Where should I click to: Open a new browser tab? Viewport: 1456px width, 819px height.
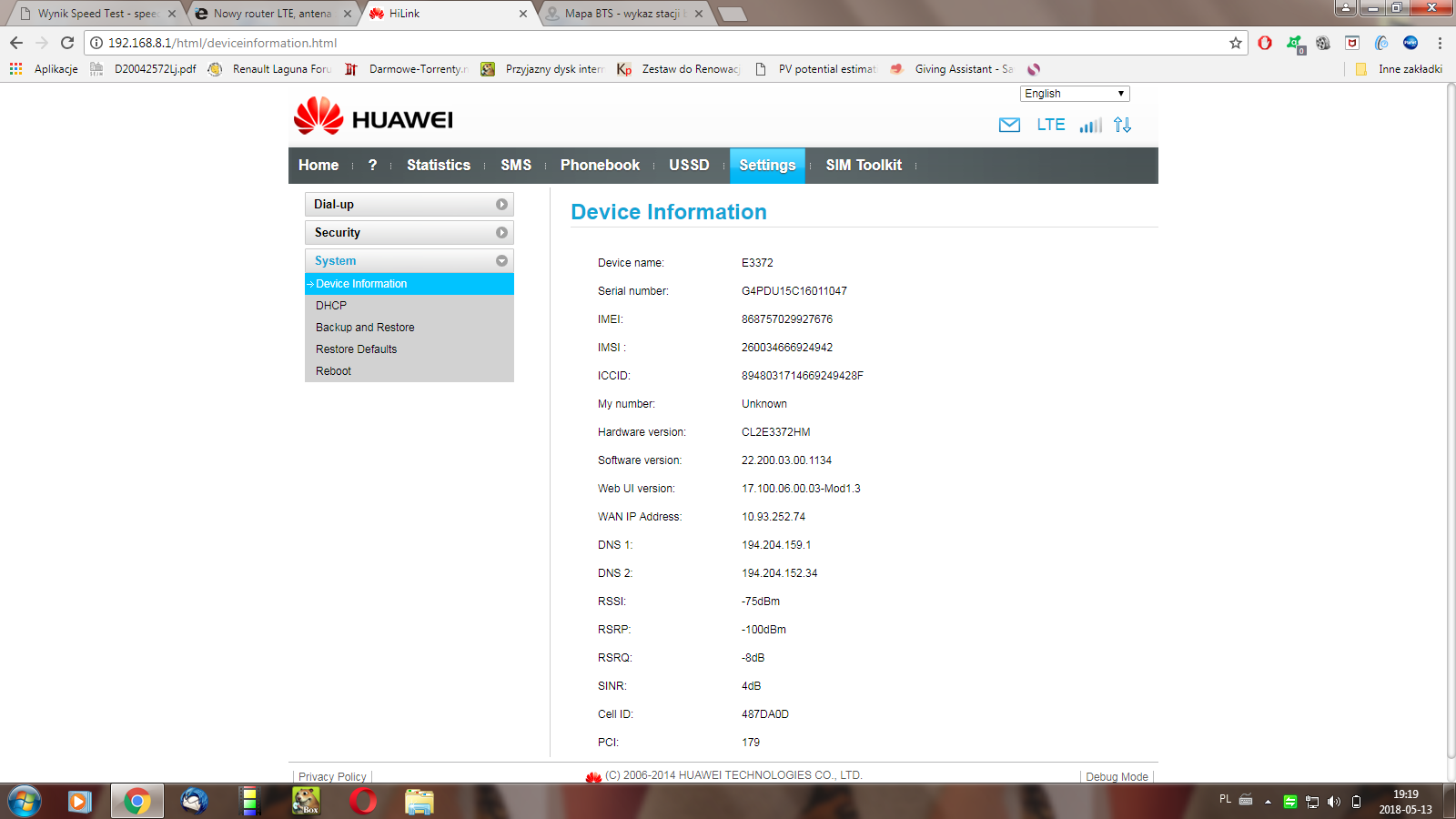(732, 14)
